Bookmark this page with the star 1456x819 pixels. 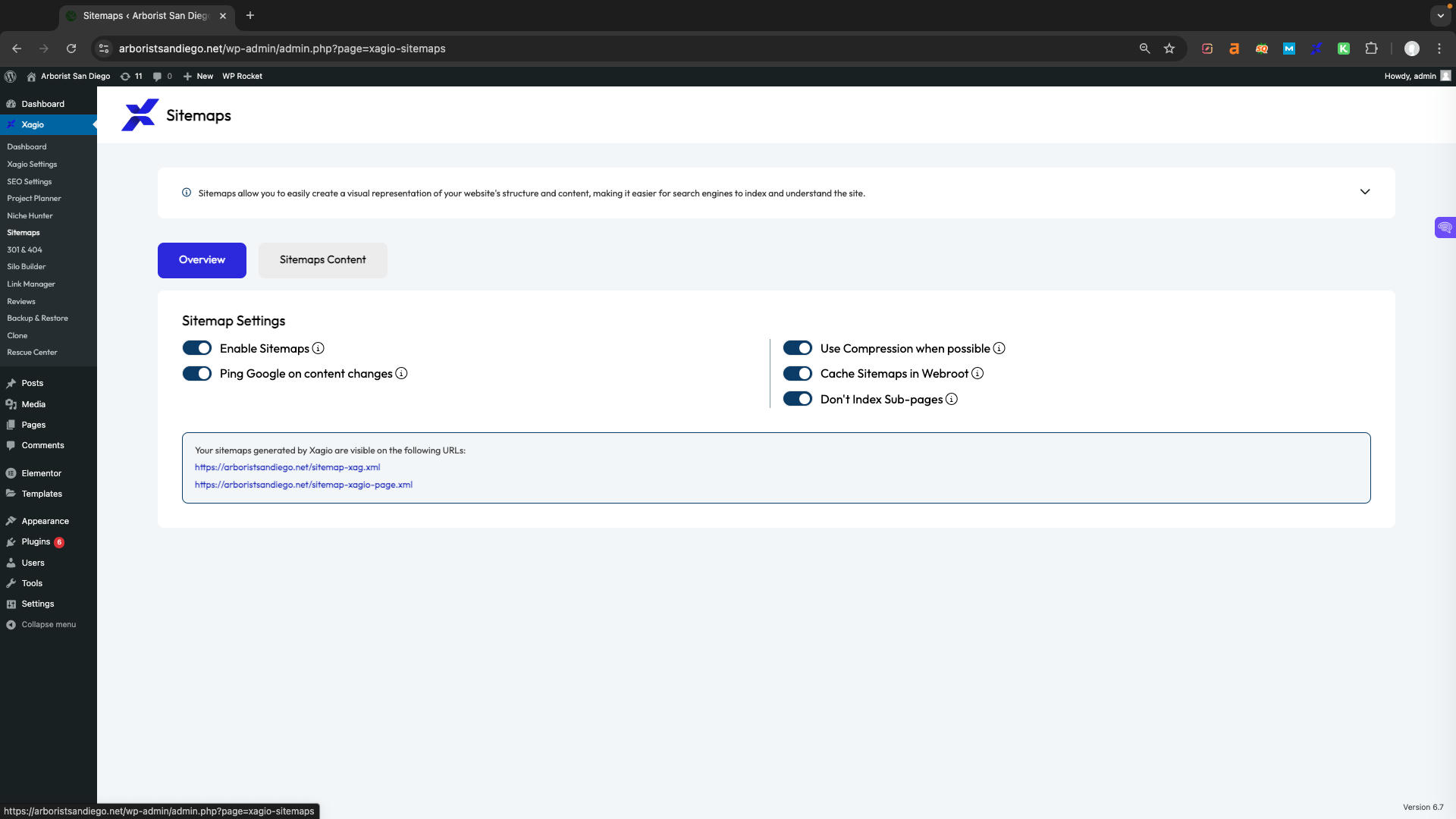pos(1169,49)
